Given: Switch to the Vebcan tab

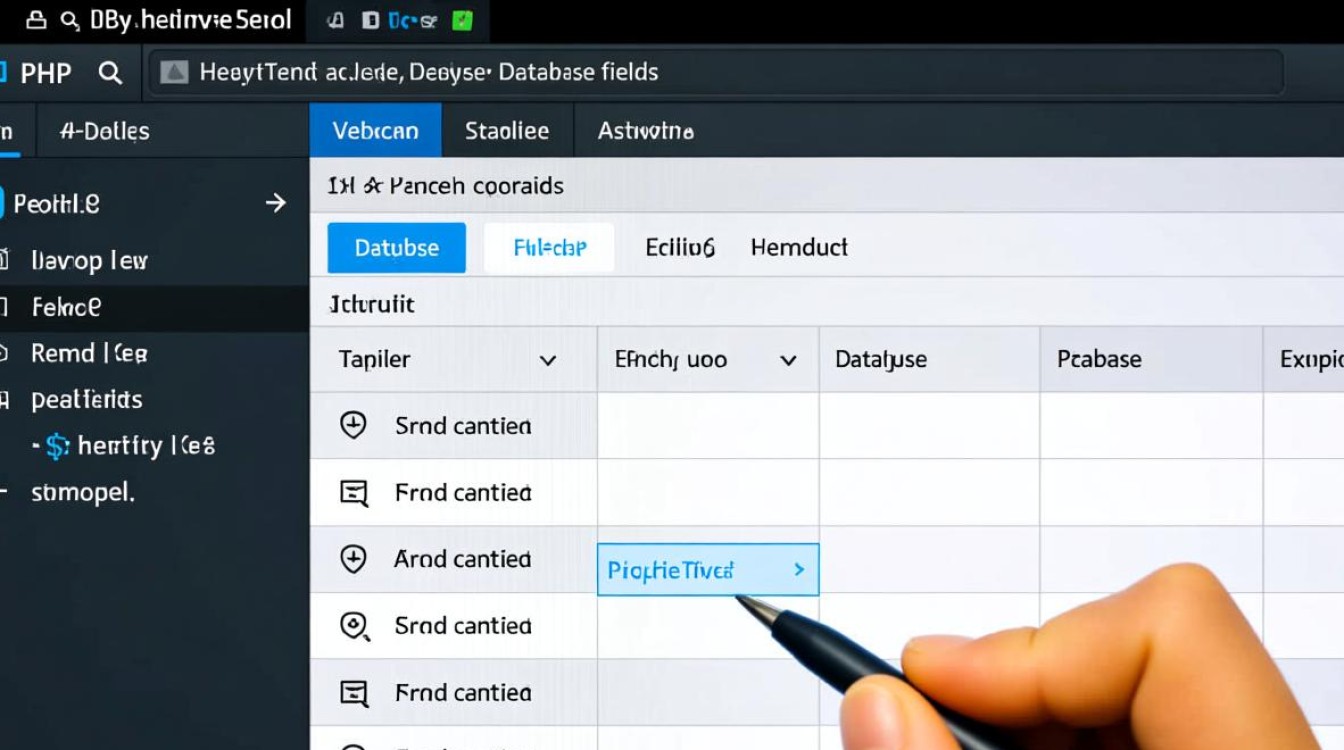Looking at the screenshot, I should pyautogui.click(x=375, y=131).
